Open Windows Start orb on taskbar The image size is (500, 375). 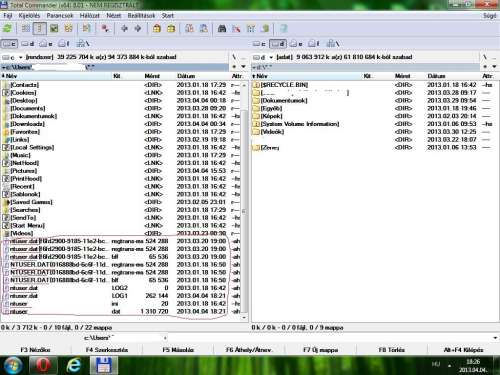click(x=12, y=365)
